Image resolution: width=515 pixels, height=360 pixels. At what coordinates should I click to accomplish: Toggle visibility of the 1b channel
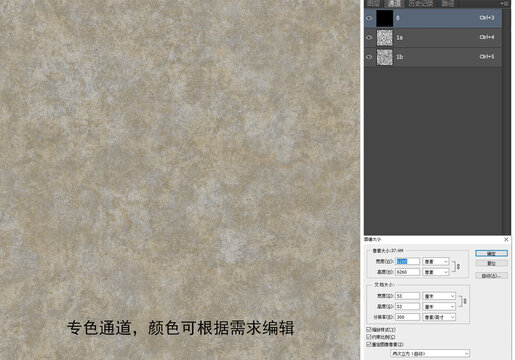pyautogui.click(x=369, y=57)
